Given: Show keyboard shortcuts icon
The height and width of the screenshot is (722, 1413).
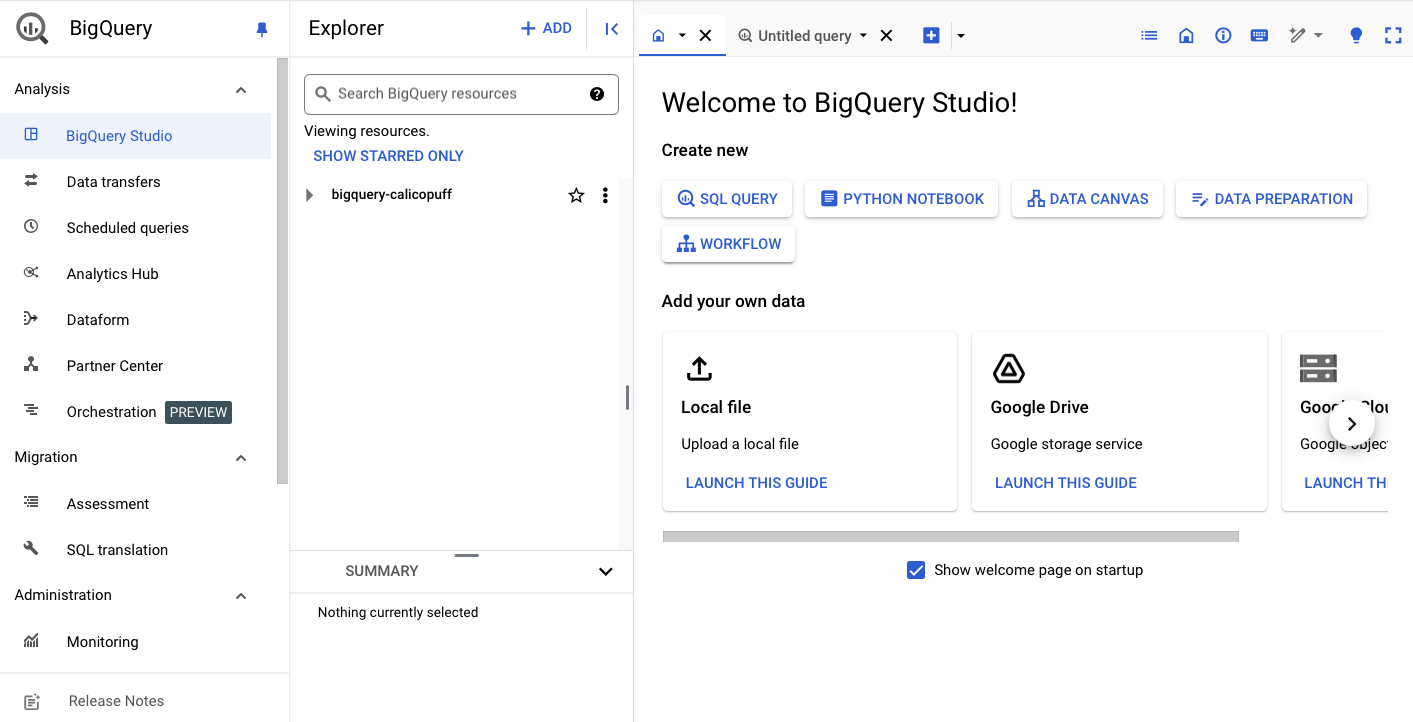Looking at the screenshot, I should pos(1259,35).
